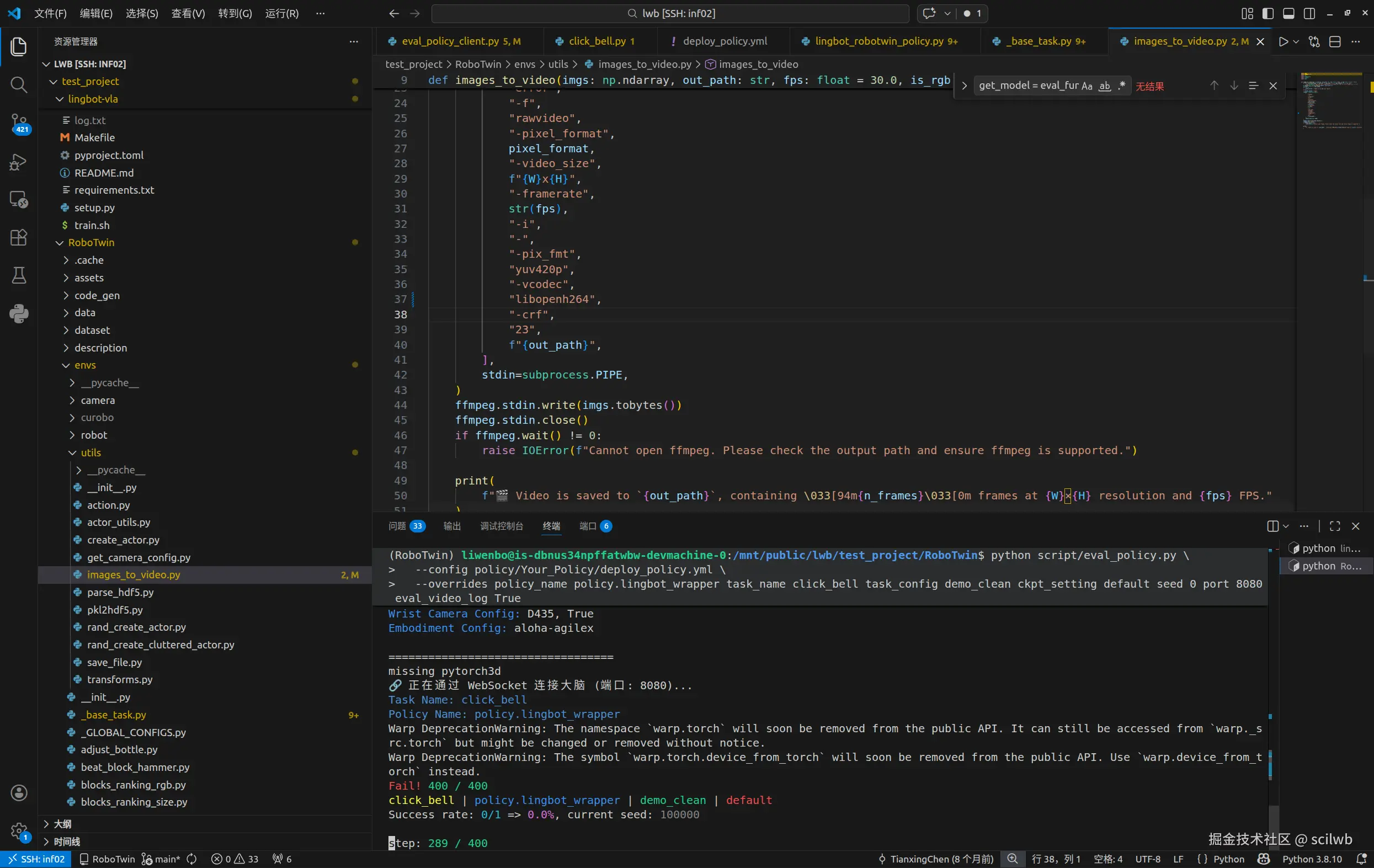Open the Testing flask view
Image resolution: width=1374 pixels, height=868 pixels.
click(x=19, y=276)
